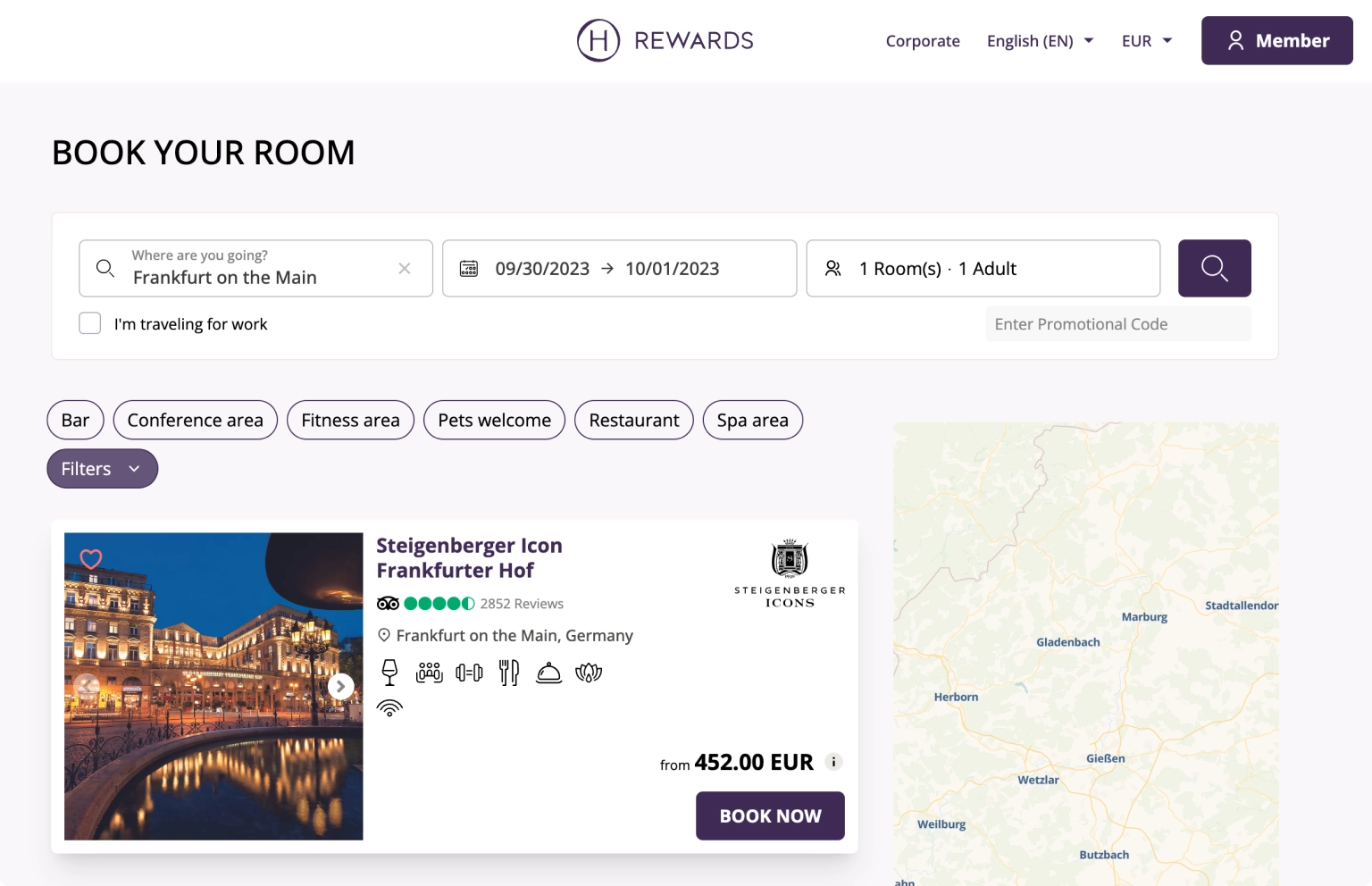Image resolution: width=1372 pixels, height=886 pixels.
Task: Toggle the Fitness area filter chip
Action: (350, 420)
